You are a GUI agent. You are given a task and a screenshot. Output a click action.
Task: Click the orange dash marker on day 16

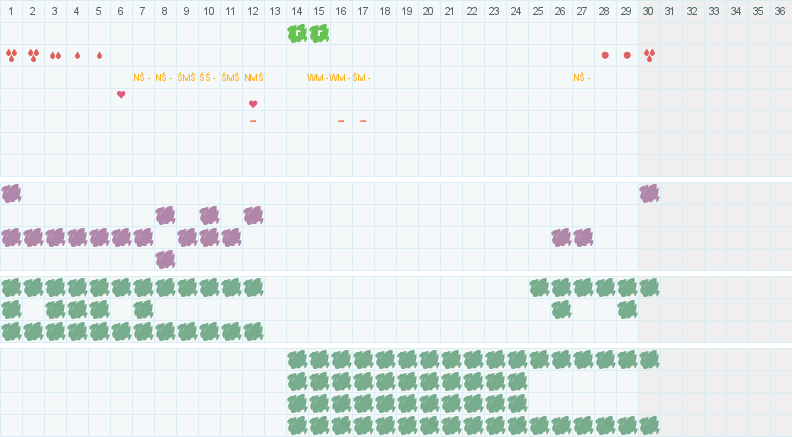(x=341, y=121)
